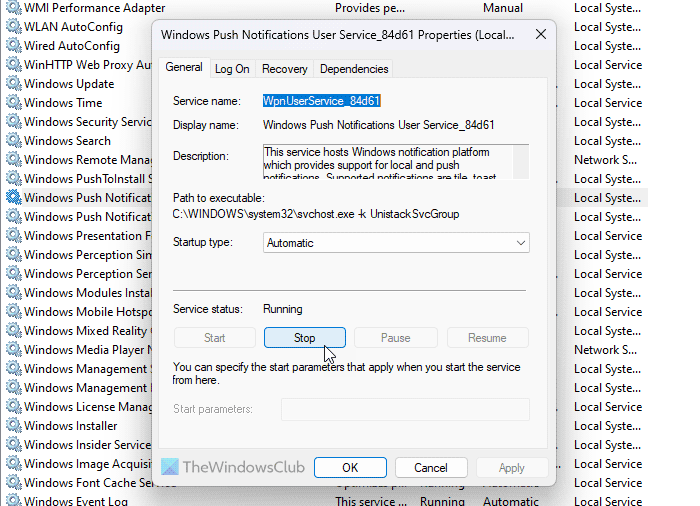
Task: Click the greyed-out Pause button
Action: coord(396,338)
